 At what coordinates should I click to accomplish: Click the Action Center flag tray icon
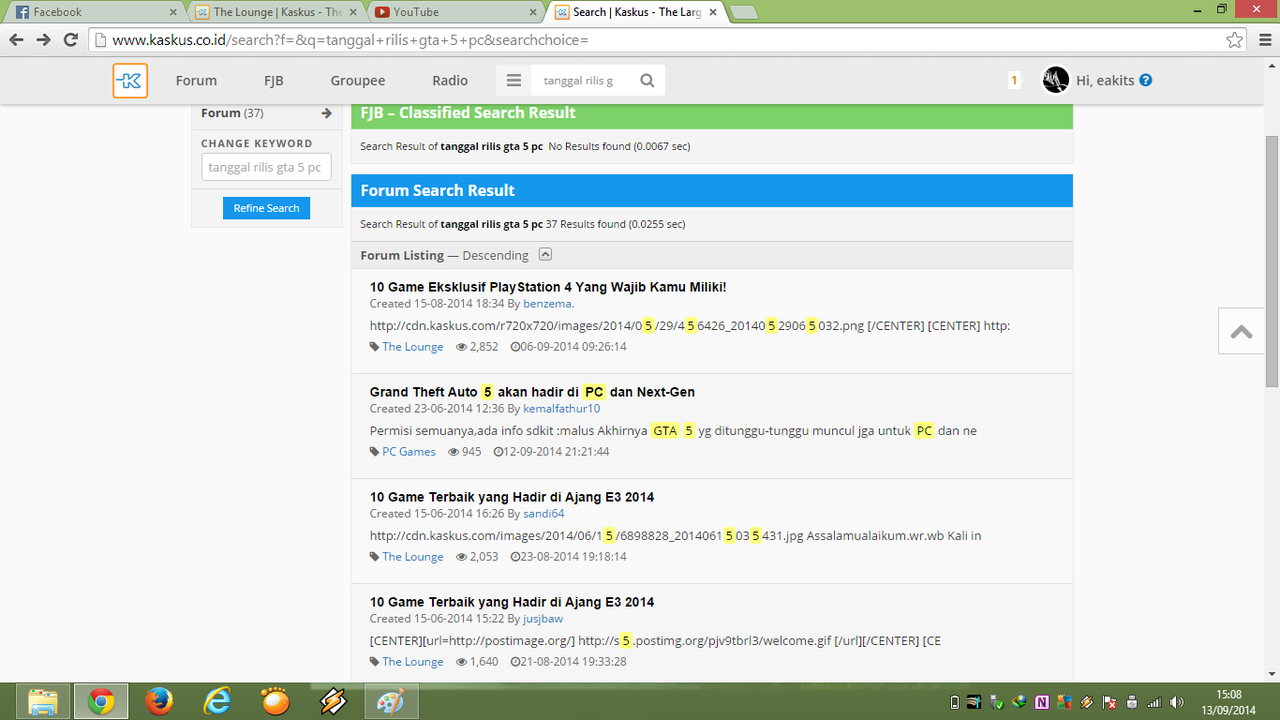(1110, 702)
